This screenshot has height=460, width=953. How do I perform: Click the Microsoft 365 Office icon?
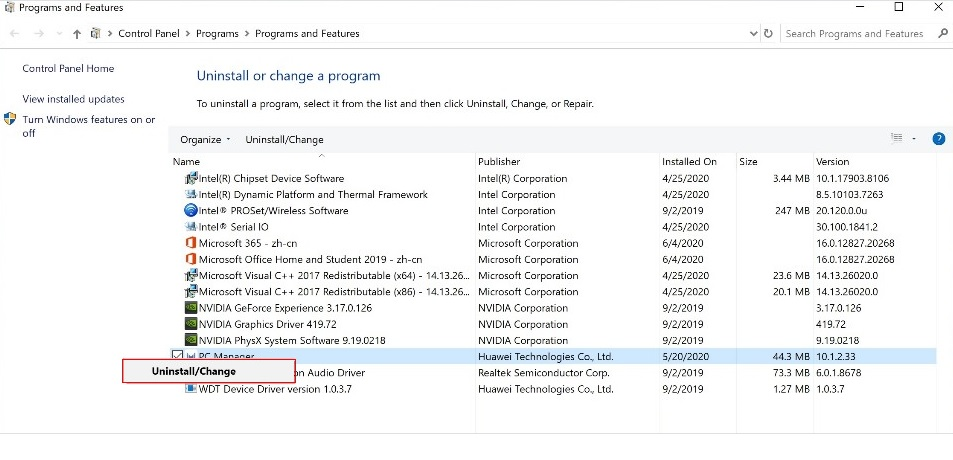(x=191, y=243)
